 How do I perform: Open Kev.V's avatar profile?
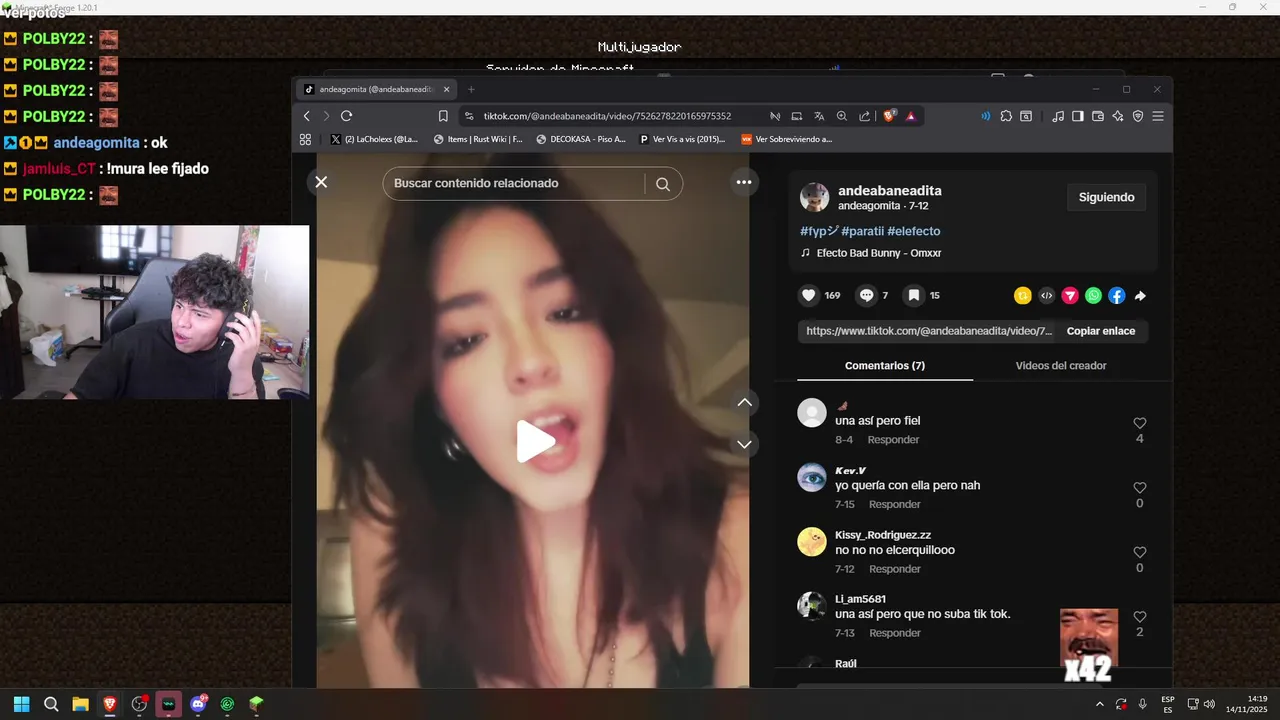pos(812,477)
